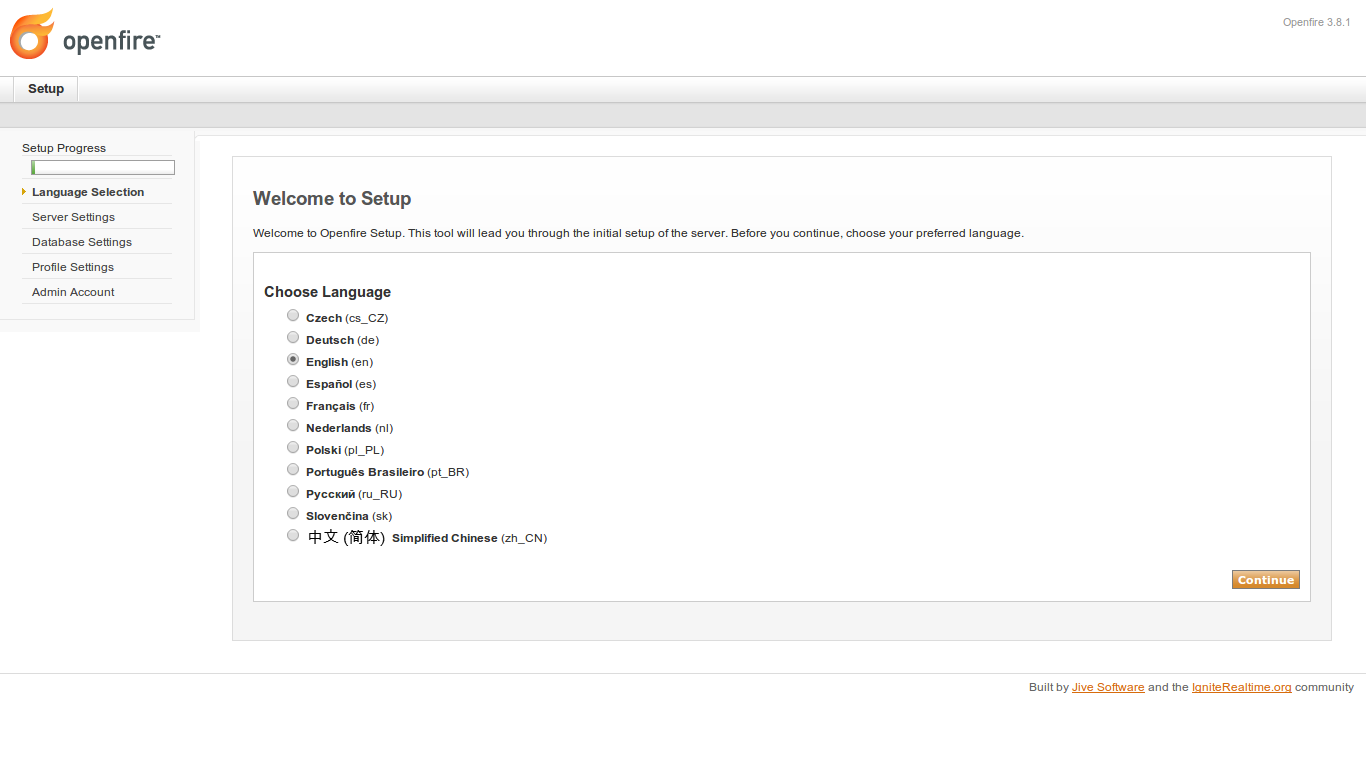
Task: Open the Jive Software link
Action: (1108, 687)
